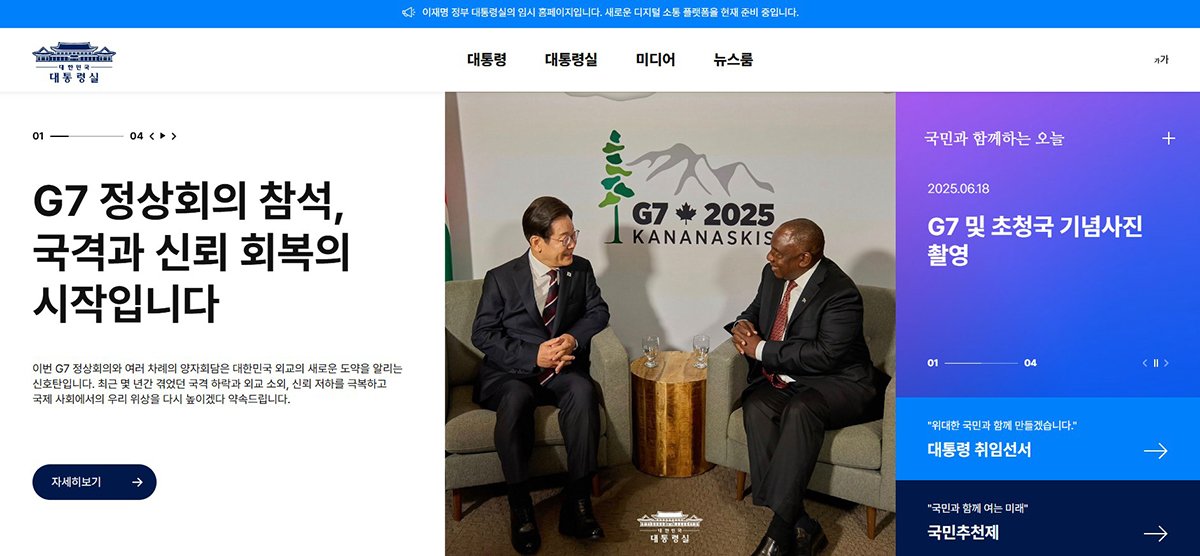Click the plus icon beside 국민과 함께하는 오늘
This screenshot has width=1200, height=556.
click(1168, 138)
